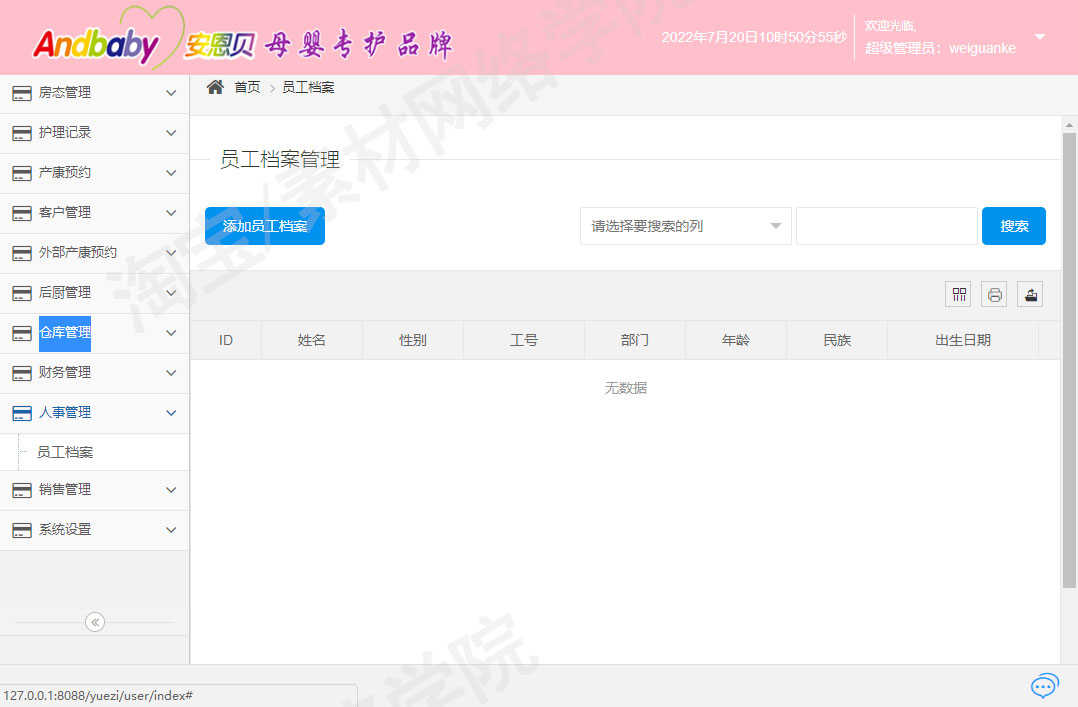Click the 姓名 column header
The image size is (1078, 707).
tap(311, 340)
